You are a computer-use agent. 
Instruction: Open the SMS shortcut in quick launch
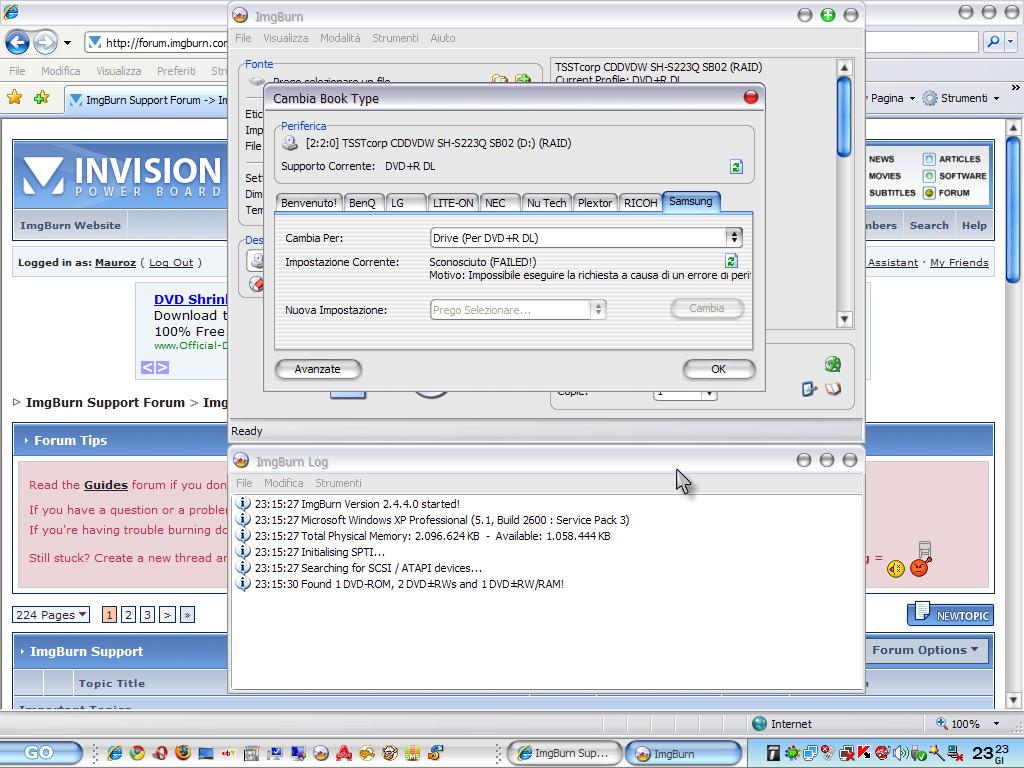[x=412, y=752]
